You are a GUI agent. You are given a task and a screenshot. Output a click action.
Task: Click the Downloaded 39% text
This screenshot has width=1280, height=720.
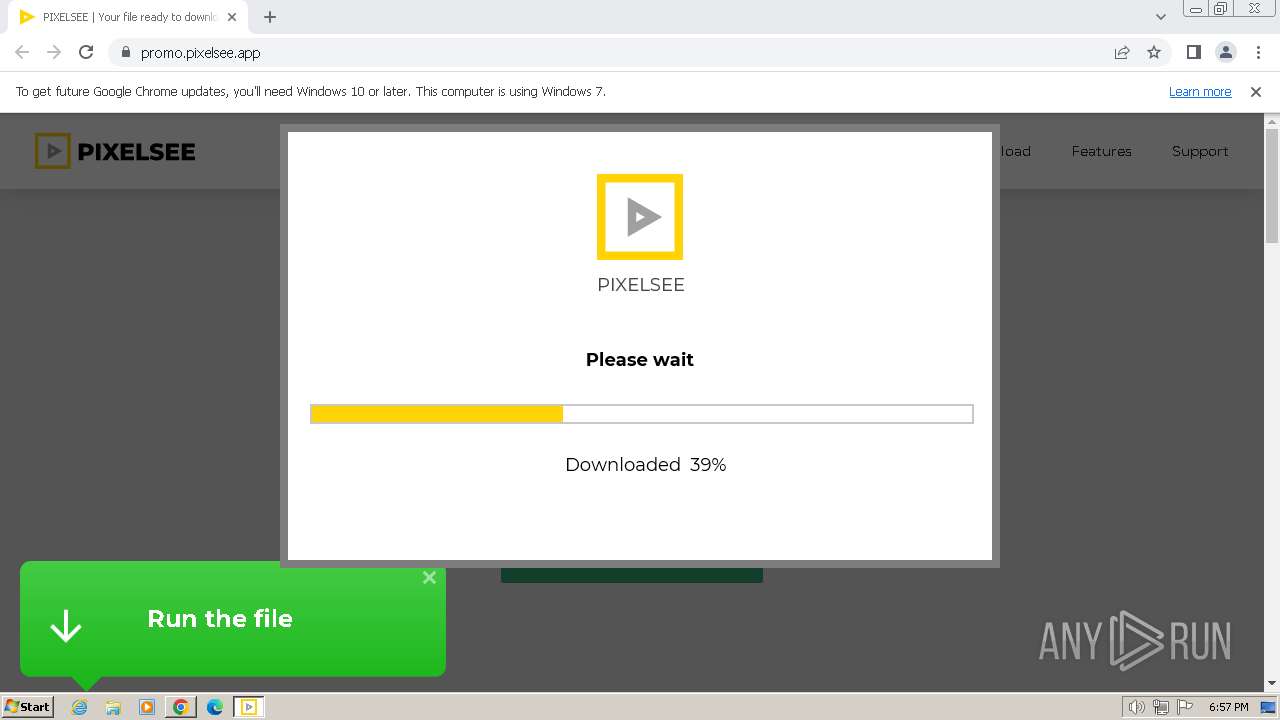coord(645,464)
